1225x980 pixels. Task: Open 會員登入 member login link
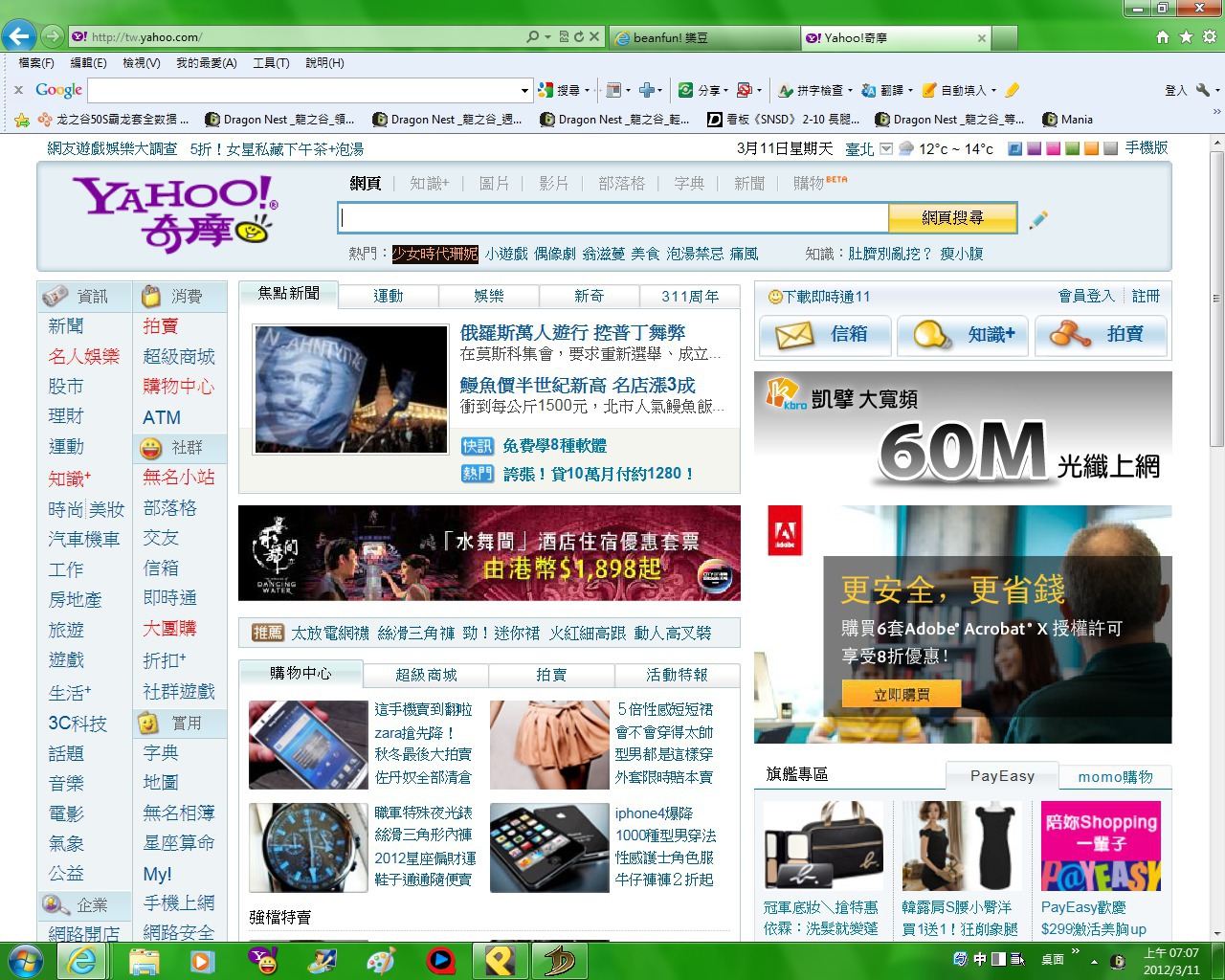[1086, 296]
